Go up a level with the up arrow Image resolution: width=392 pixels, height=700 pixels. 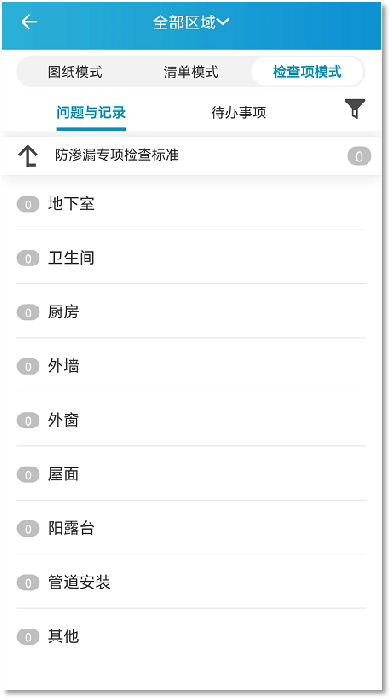pos(28,156)
